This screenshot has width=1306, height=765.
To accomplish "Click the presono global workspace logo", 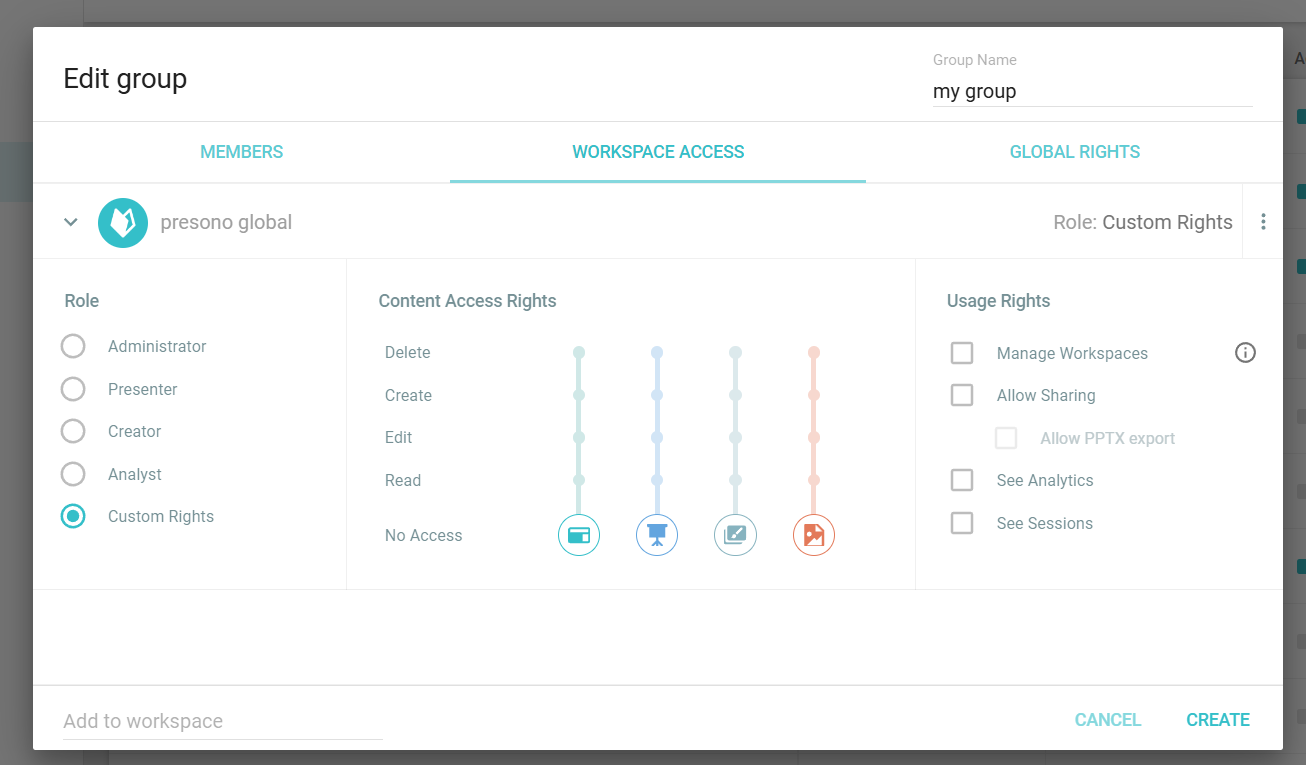I will point(123,222).
